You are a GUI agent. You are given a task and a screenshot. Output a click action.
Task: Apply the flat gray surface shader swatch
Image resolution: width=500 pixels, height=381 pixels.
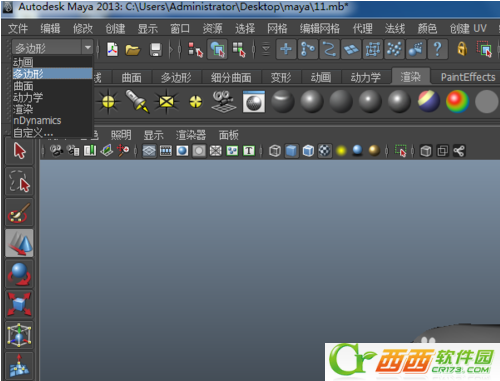tap(486, 101)
